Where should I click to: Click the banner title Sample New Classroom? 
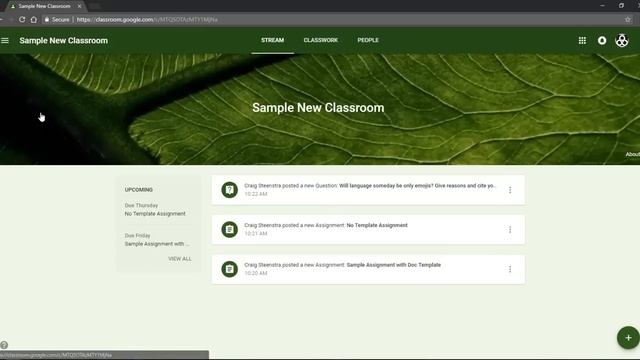tap(318, 108)
